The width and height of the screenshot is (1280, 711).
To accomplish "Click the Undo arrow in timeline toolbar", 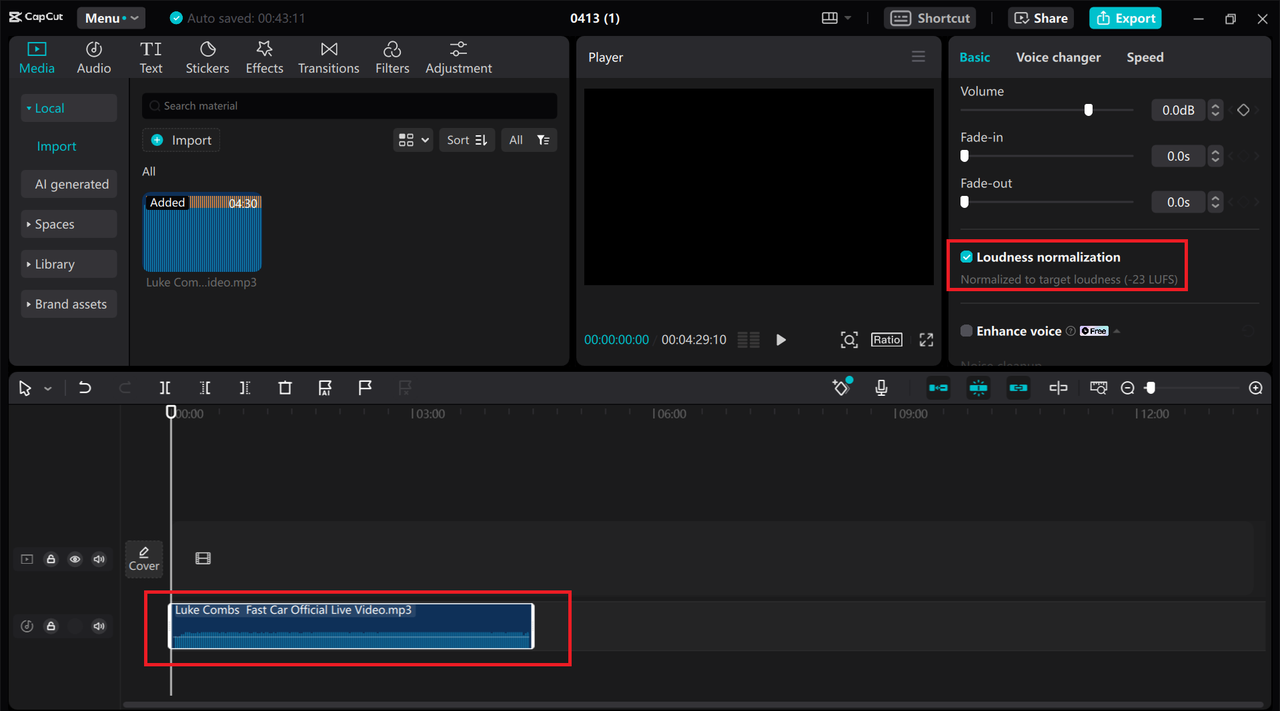I will 85,388.
